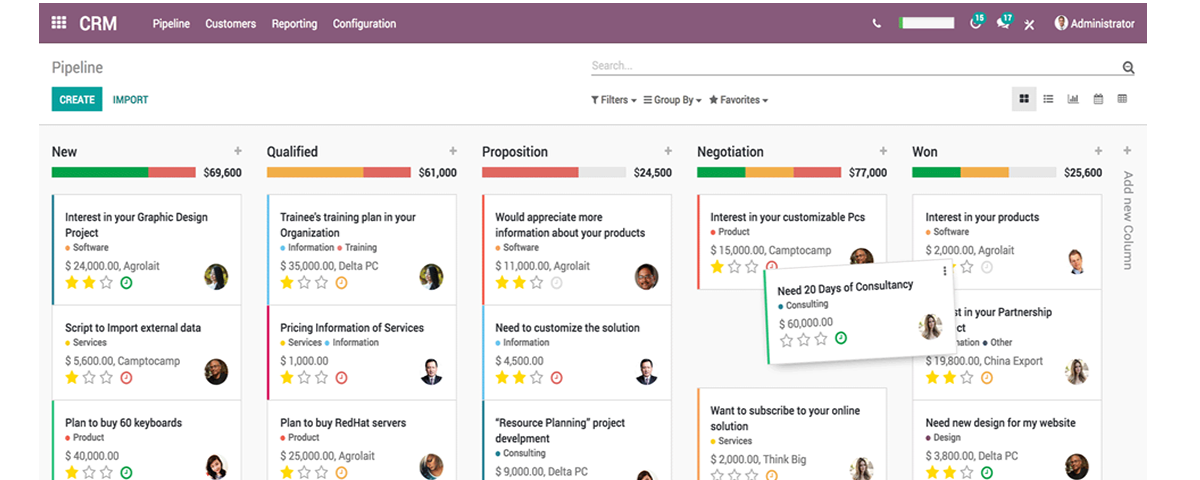The image size is (1200, 480).
Task: Switch to list view
Action: point(1048,99)
